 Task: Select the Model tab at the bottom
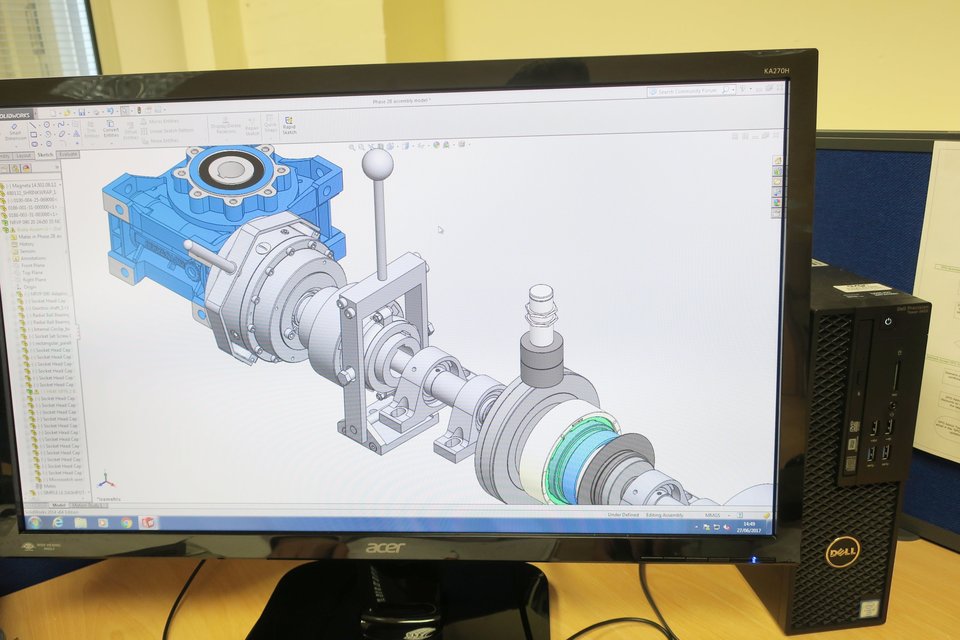[60, 505]
